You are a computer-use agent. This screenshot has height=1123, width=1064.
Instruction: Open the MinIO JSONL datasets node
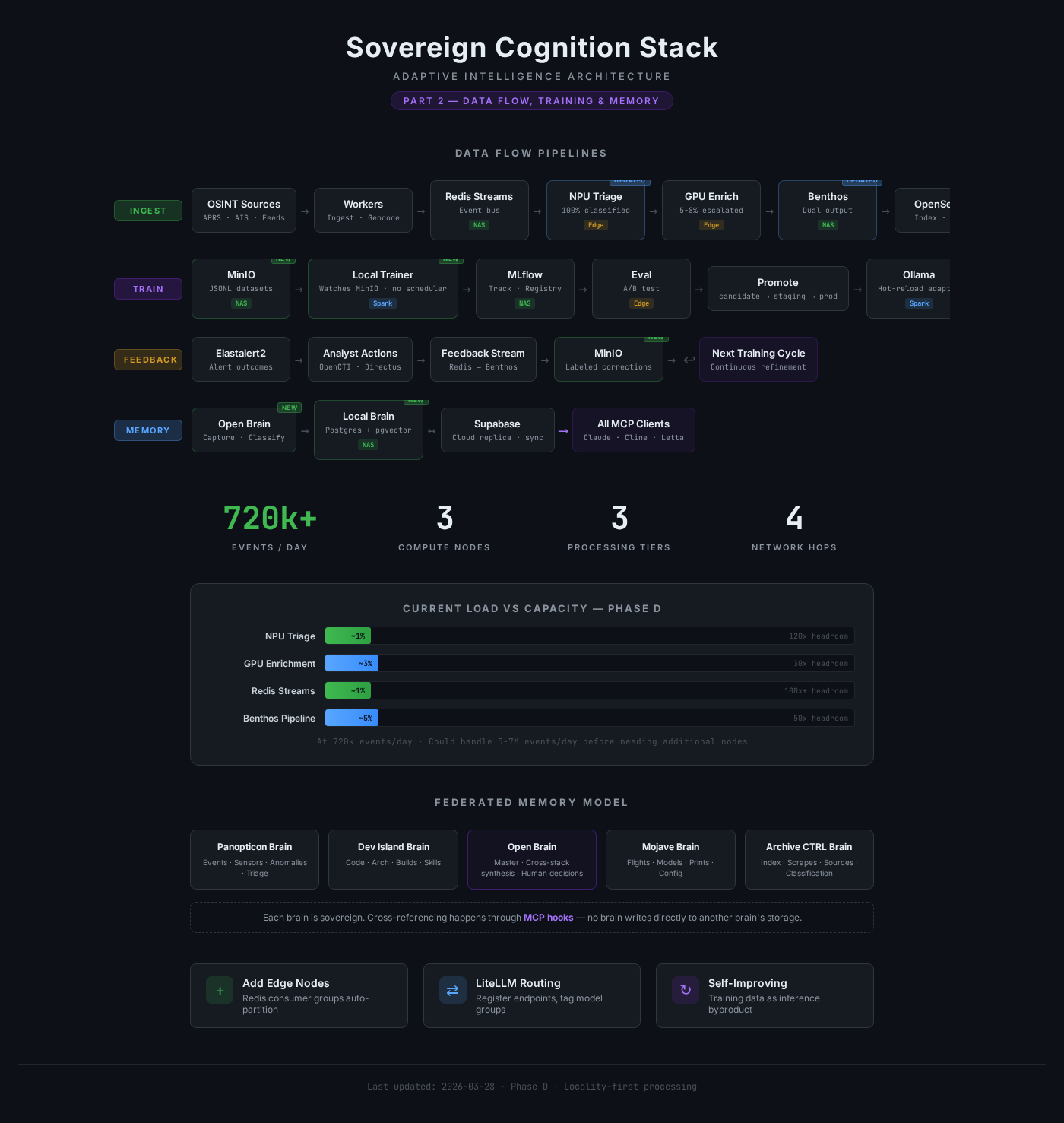241,289
